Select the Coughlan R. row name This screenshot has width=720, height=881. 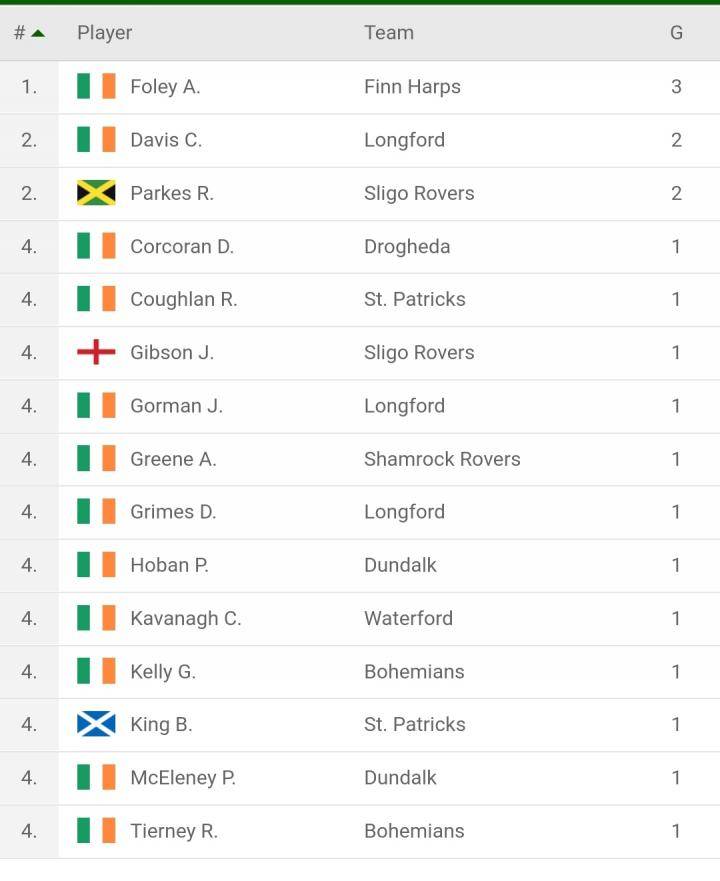point(184,299)
